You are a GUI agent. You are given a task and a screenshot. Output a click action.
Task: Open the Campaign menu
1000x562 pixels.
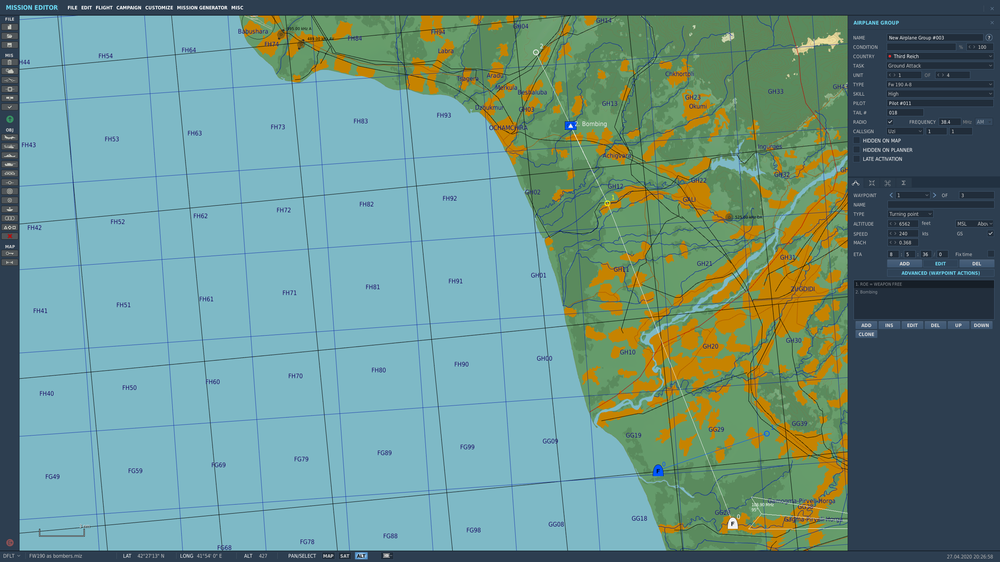[x=129, y=8]
